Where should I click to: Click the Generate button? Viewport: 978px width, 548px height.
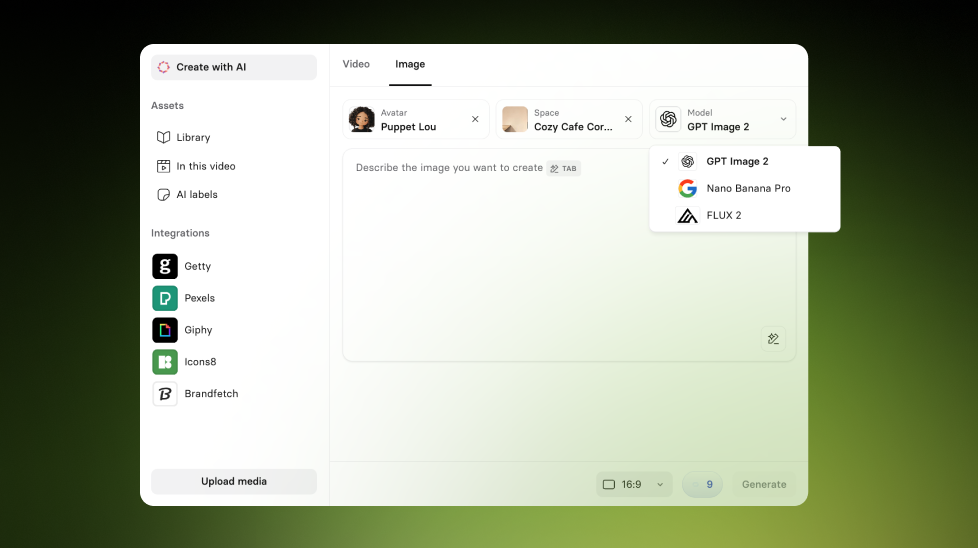(764, 484)
